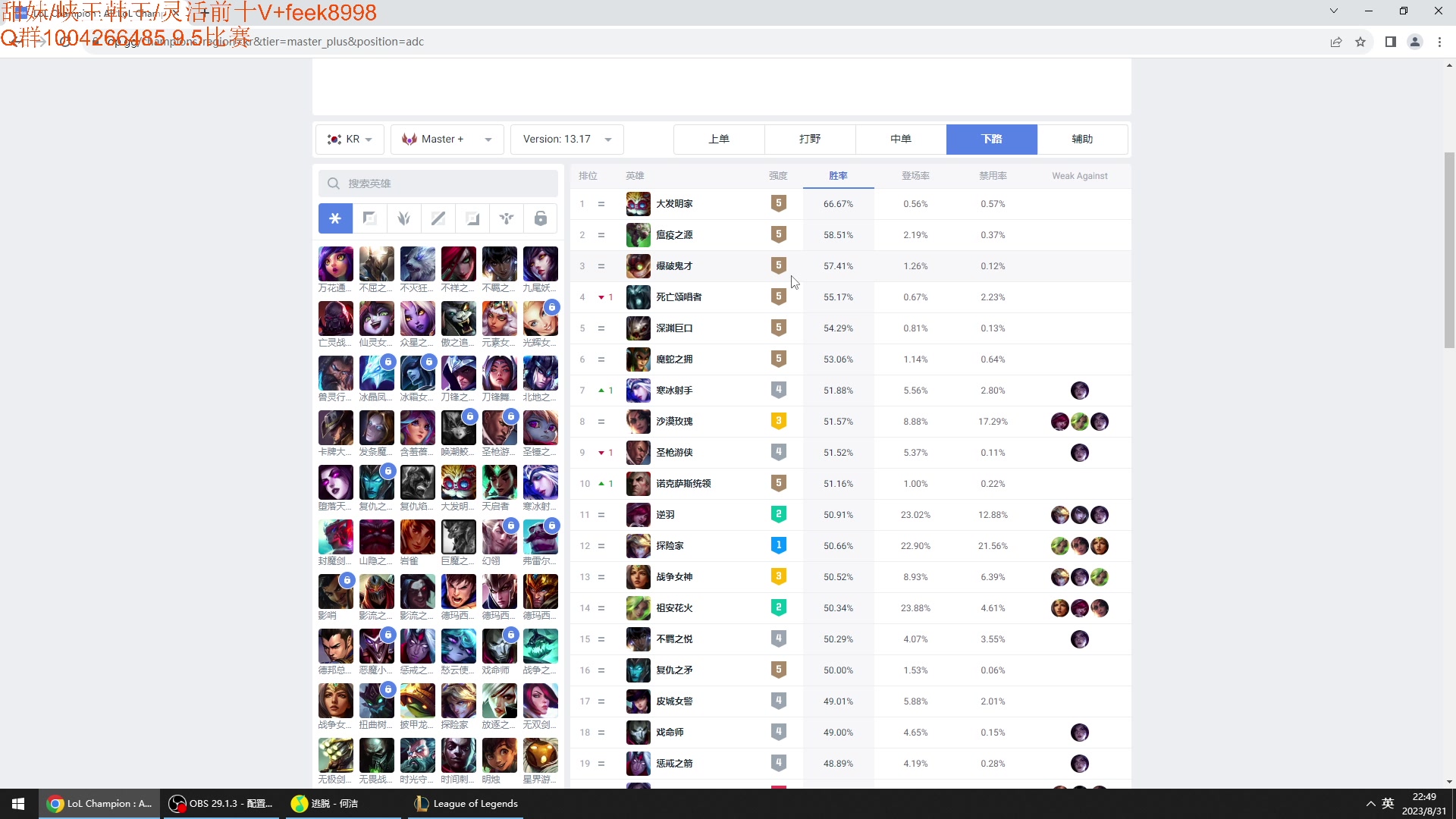Image resolution: width=1456 pixels, height=819 pixels.
Task: Open the 爆破鬼才 champion link
Action: pos(674,266)
